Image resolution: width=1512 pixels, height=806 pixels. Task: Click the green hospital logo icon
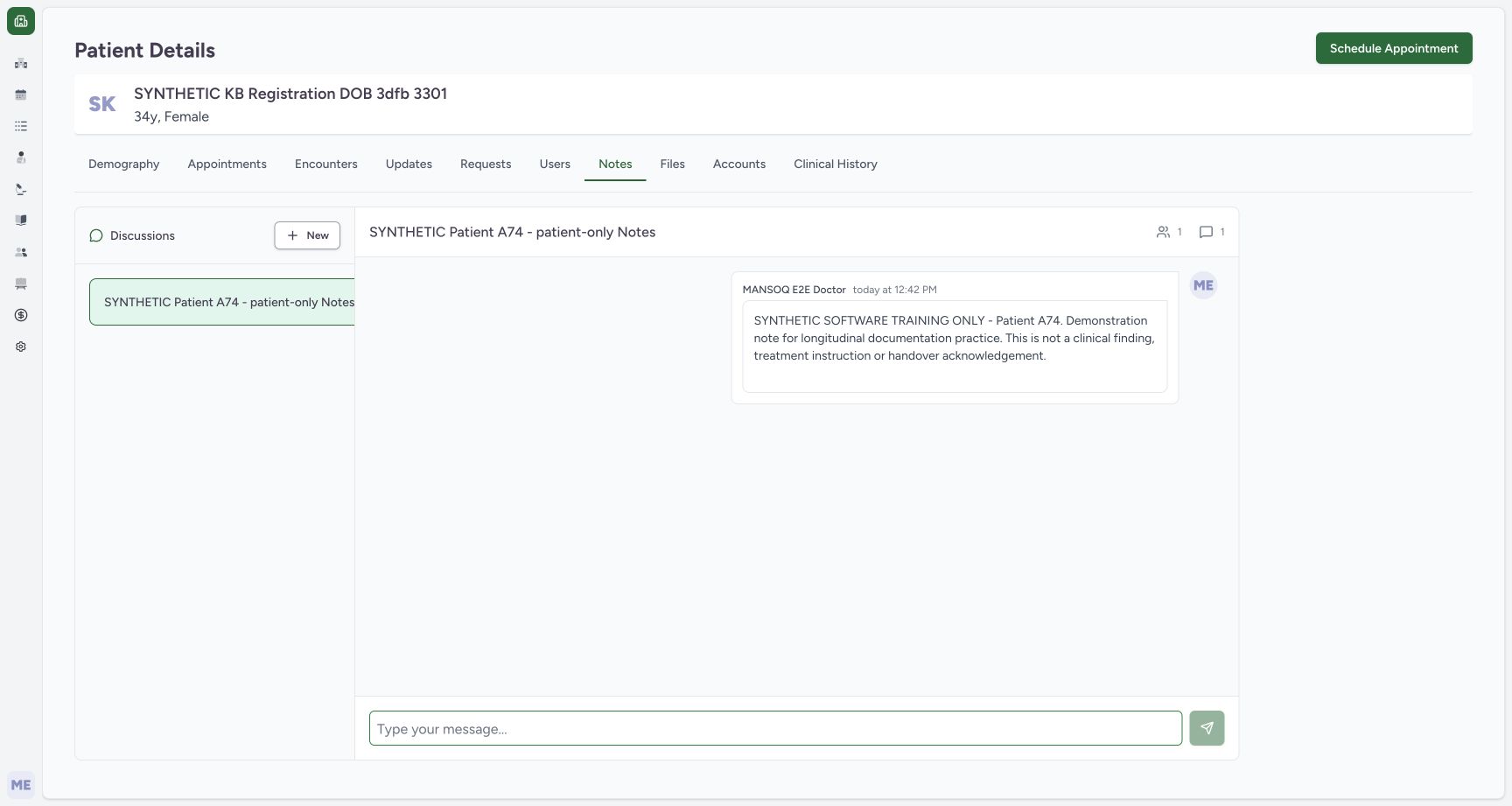(x=21, y=21)
